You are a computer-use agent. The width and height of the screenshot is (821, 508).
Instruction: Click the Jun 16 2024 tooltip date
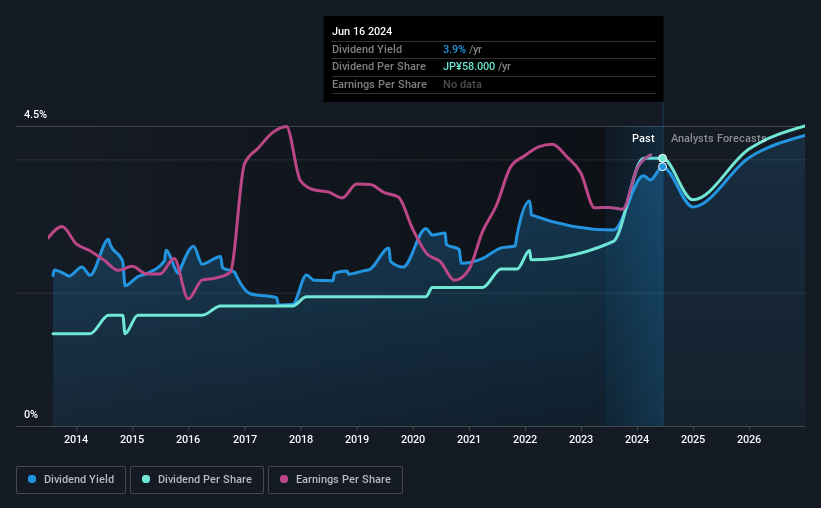point(362,31)
